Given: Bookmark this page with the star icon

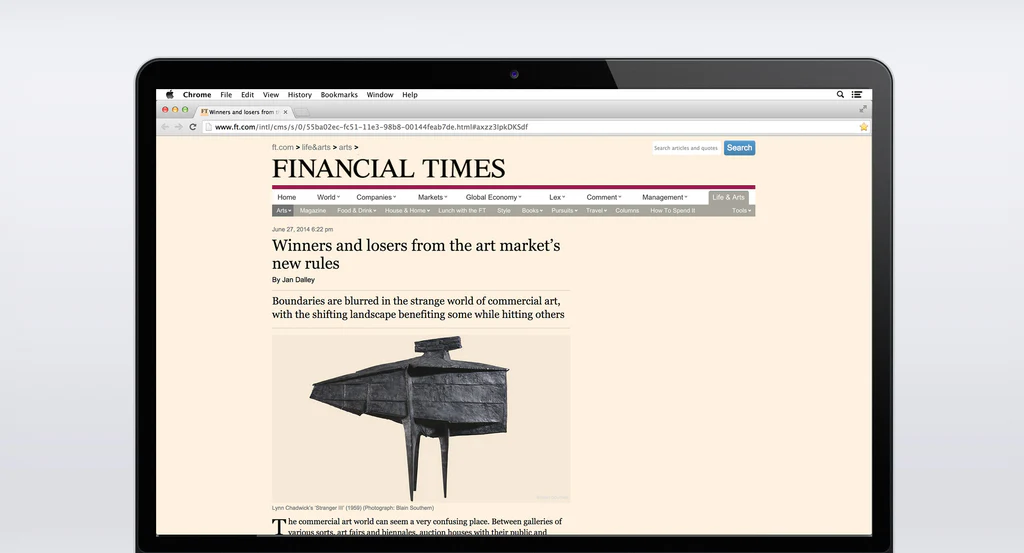Looking at the screenshot, I should [x=864, y=127].
